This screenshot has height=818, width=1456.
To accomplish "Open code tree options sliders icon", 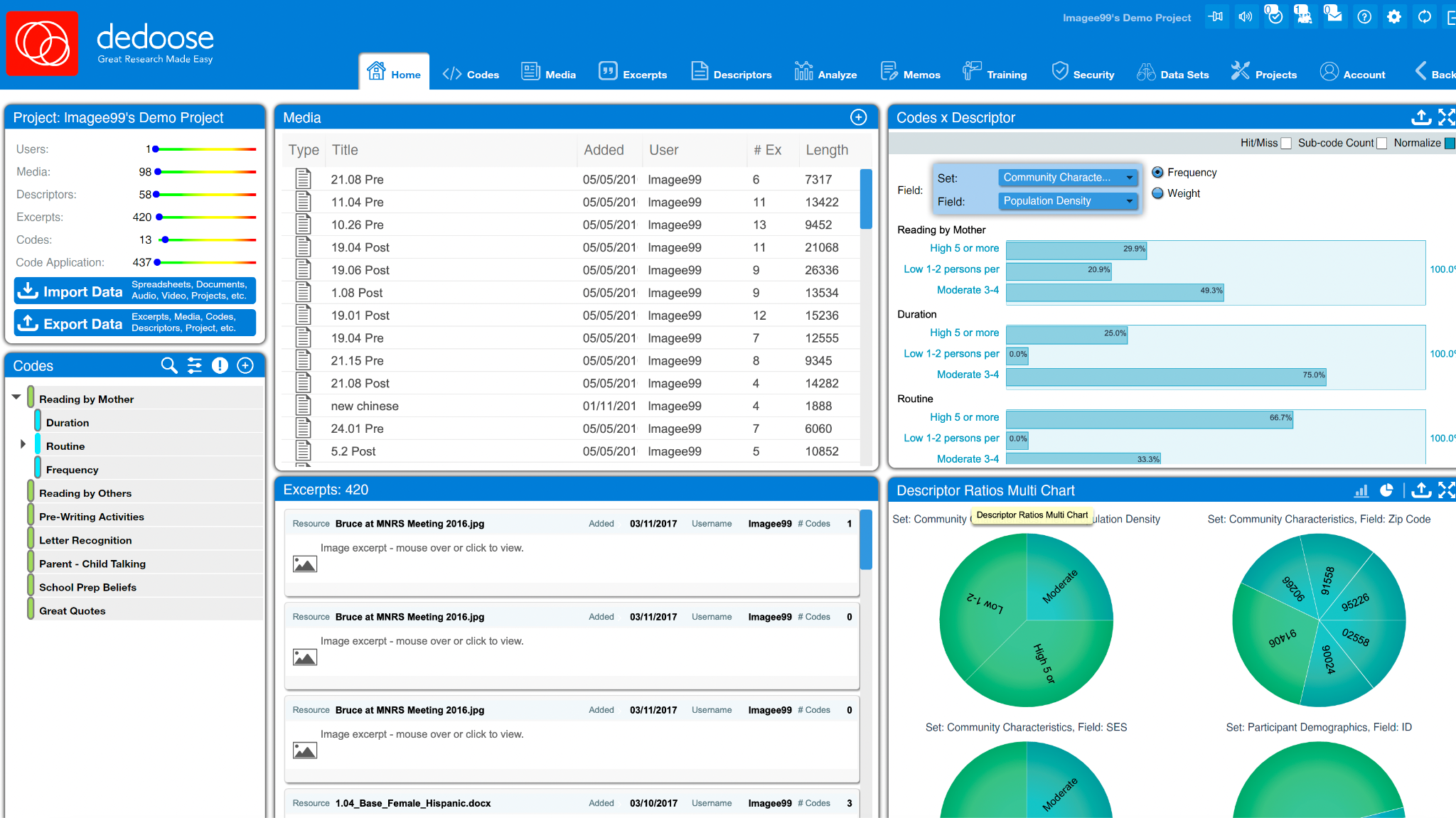I will point(195,365).
